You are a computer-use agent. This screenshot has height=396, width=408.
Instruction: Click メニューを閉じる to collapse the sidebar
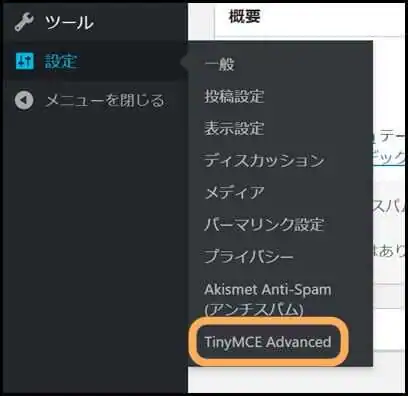(x=105, y=100)
